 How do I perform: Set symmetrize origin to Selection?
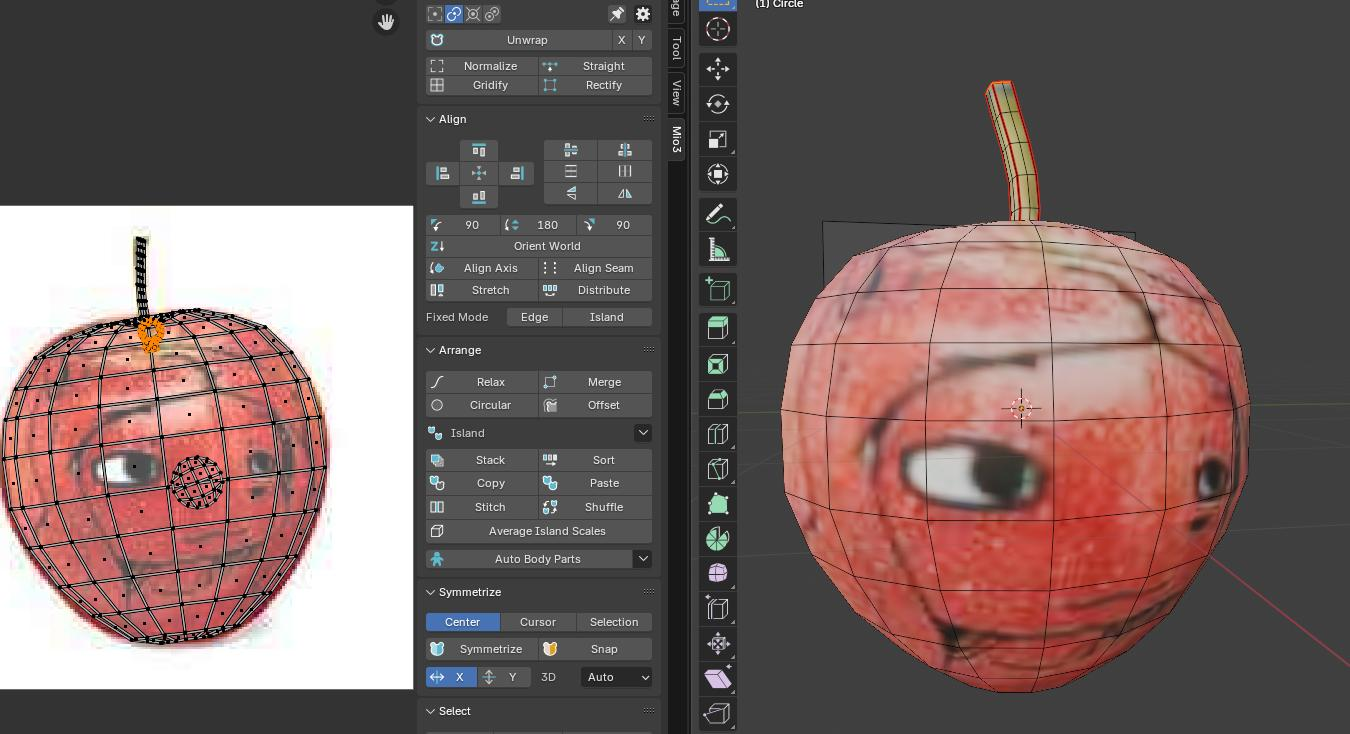point(614,622)
